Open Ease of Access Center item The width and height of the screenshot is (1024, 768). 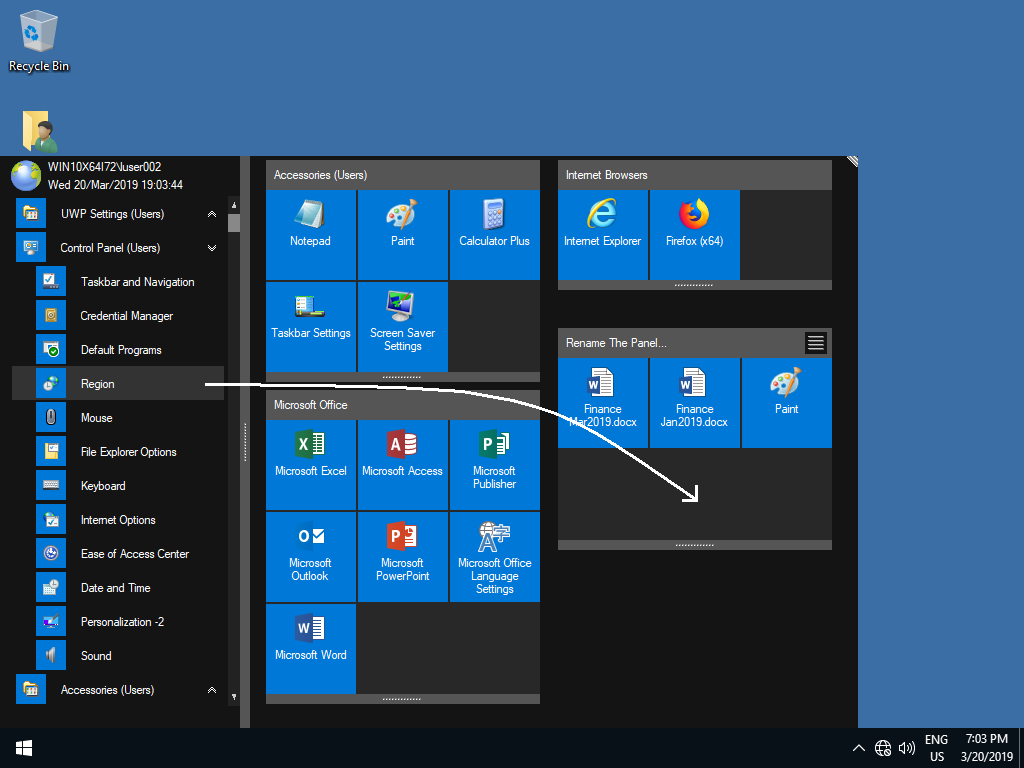click(134, 554)
